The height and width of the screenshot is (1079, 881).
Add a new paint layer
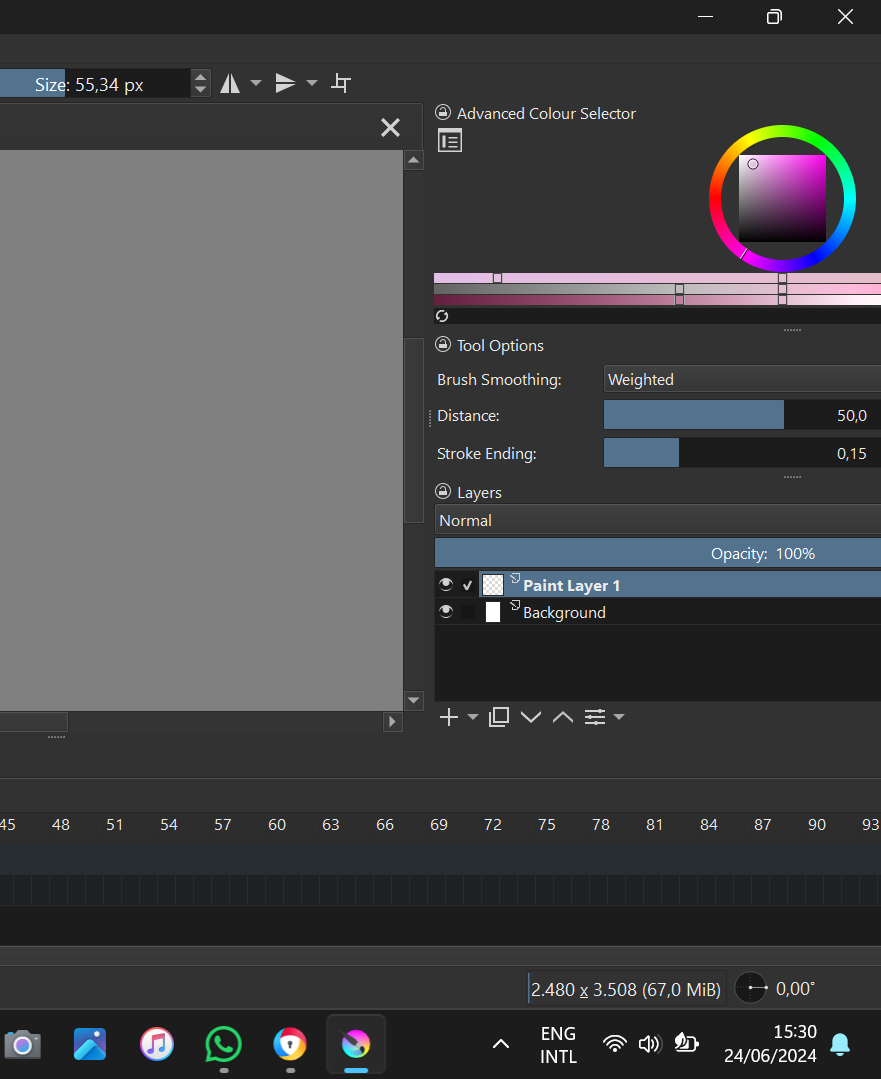449,717
